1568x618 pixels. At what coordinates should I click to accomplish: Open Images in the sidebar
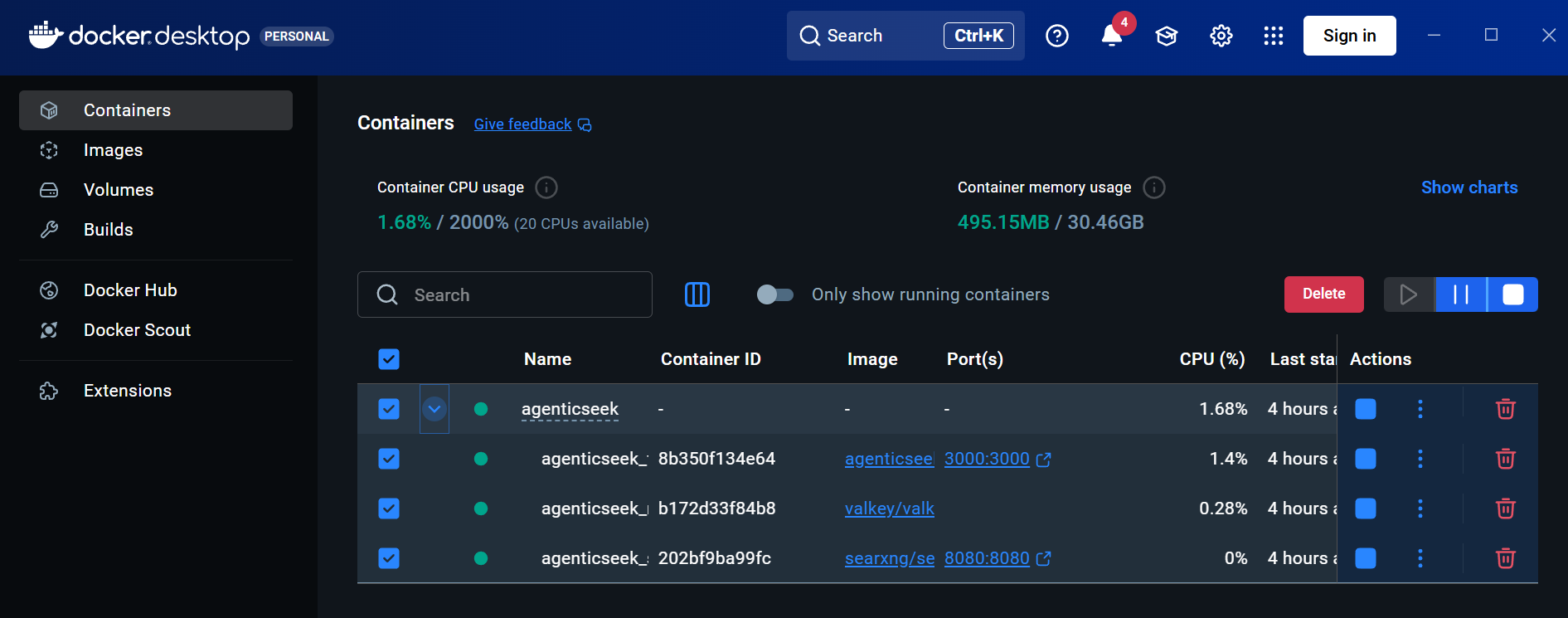(156, 150)
